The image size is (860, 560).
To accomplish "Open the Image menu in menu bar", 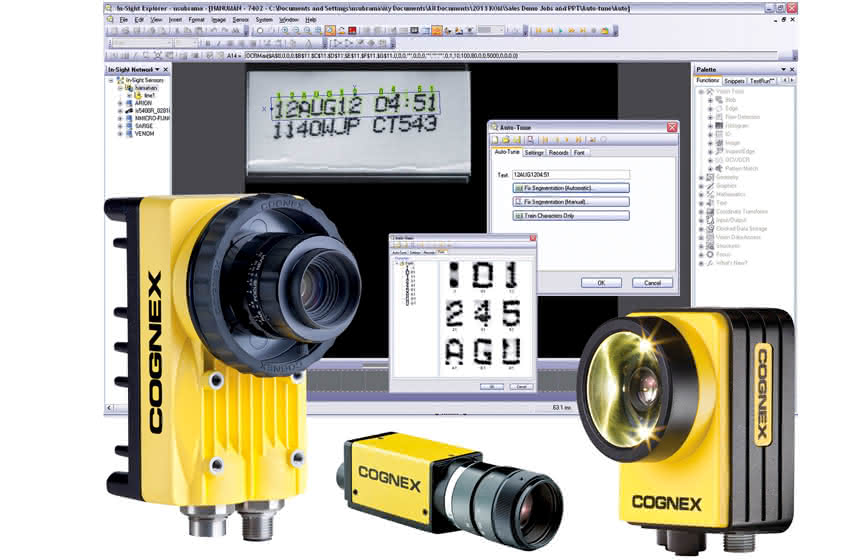I will [x=218, y=20].
